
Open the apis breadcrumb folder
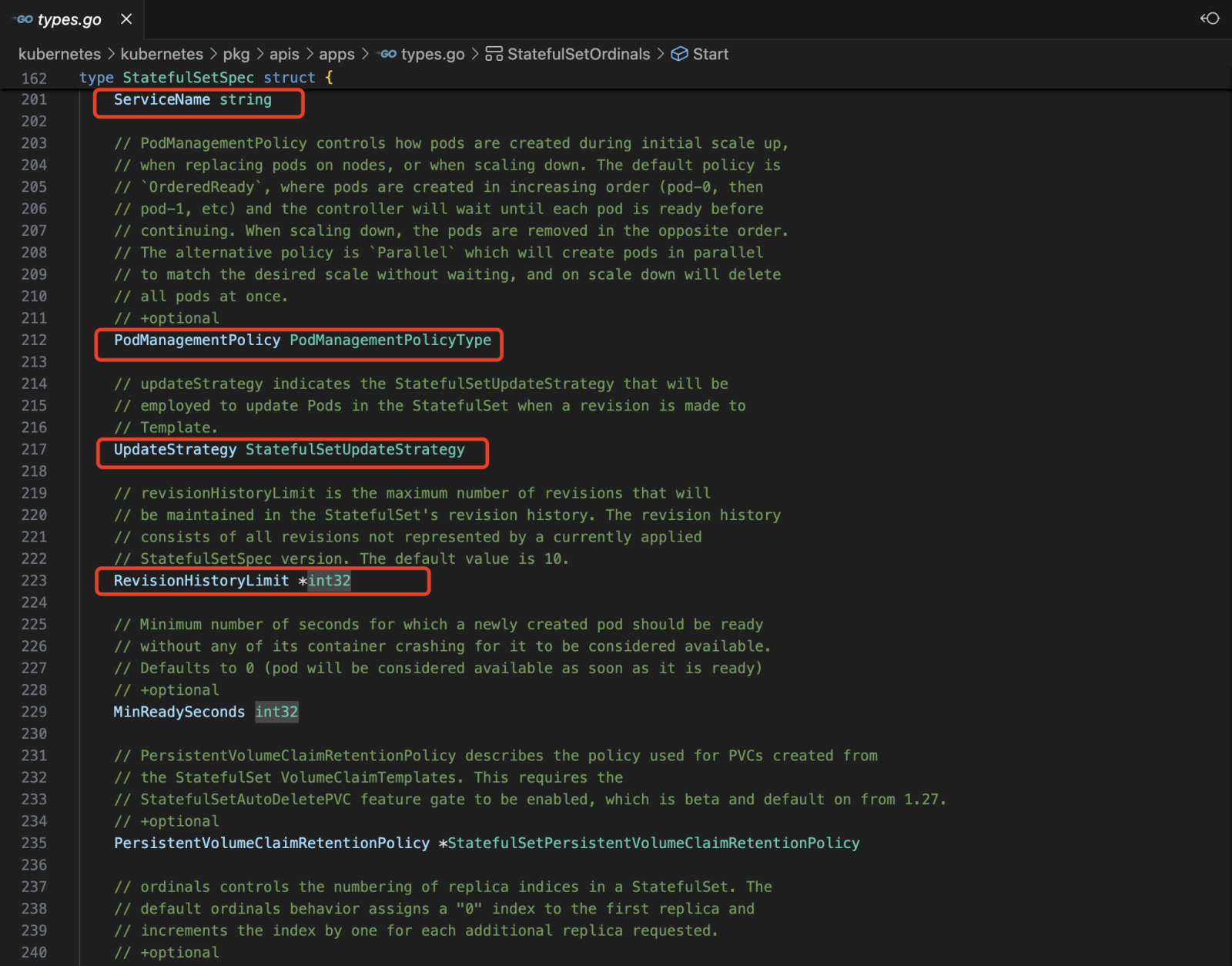pos(284,54)
